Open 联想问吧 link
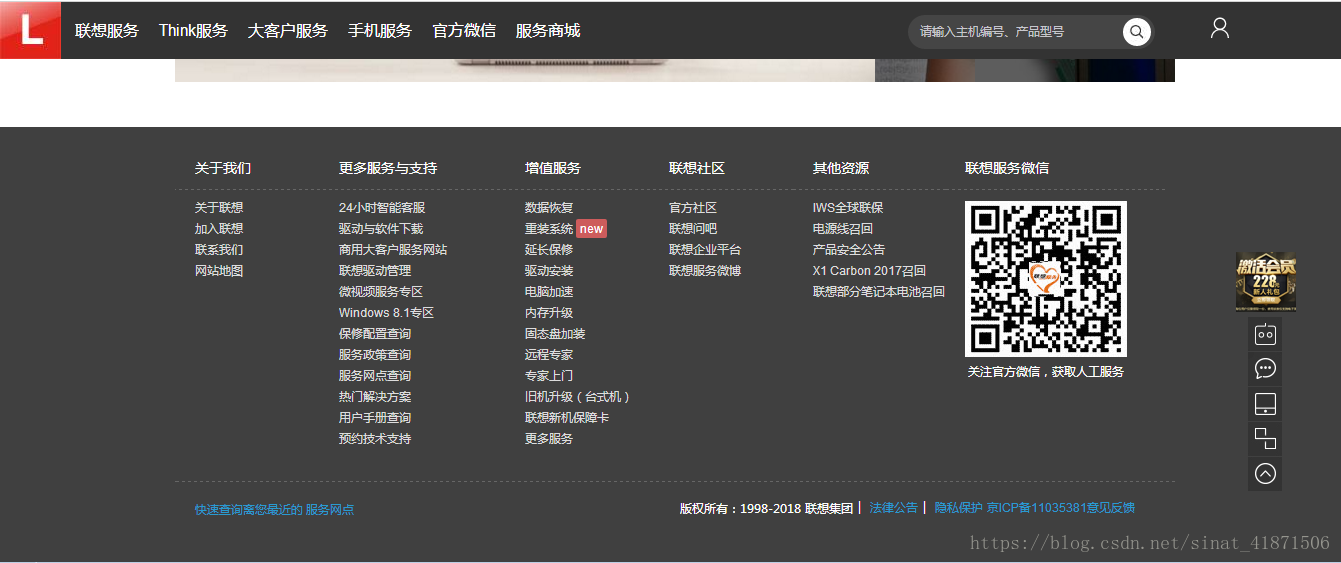The height and width of the screenshot is (563, 1341). pyautogui.click(x=693, y=229)
